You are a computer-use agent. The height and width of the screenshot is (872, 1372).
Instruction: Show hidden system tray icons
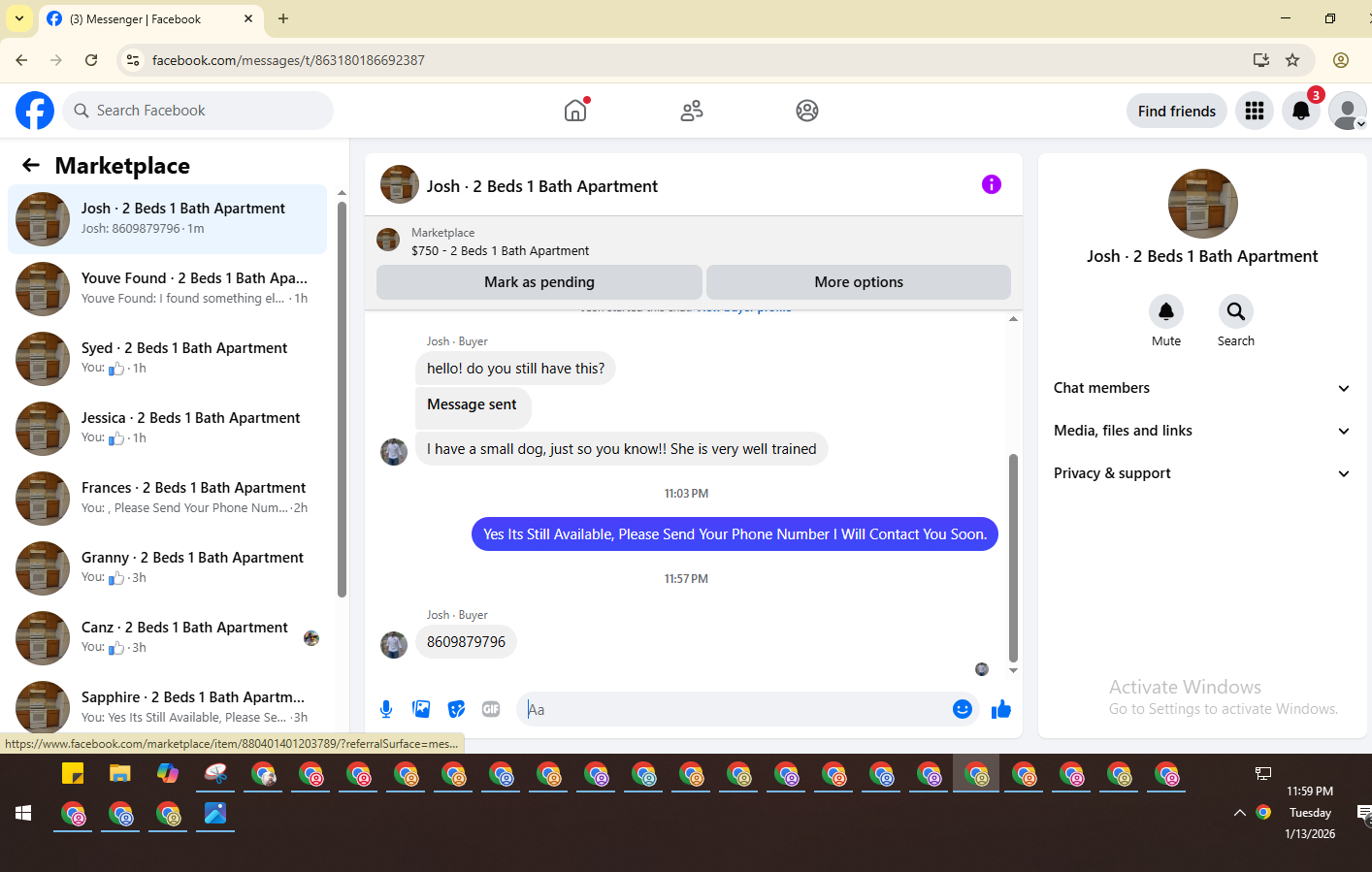point(1239,813)
